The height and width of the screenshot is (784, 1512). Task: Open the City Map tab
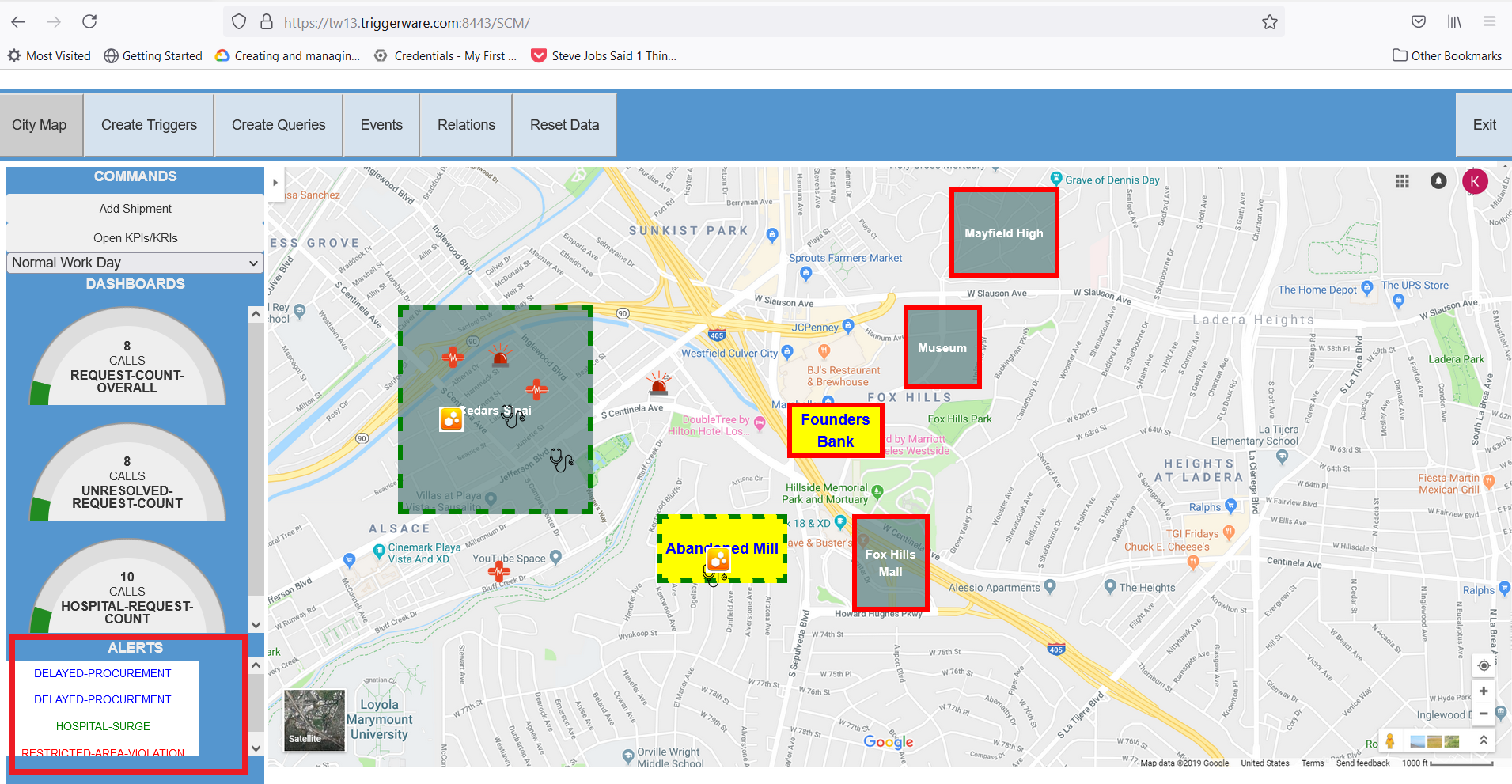(x=40, y=125)
